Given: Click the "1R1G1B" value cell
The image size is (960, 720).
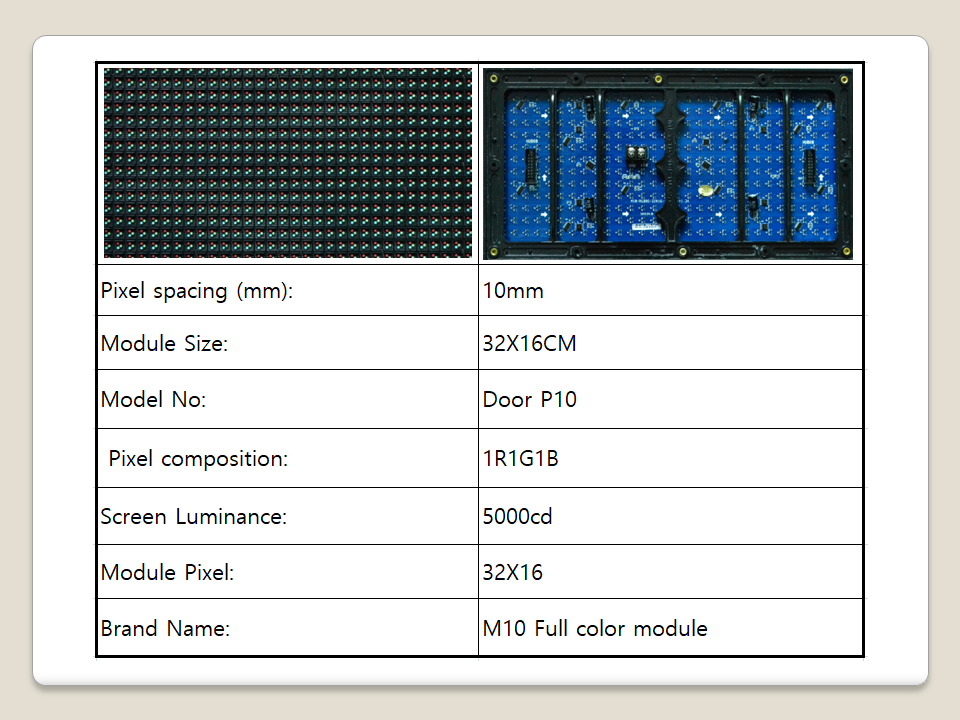Looking at the screenshot, I should tap(520, 459).
